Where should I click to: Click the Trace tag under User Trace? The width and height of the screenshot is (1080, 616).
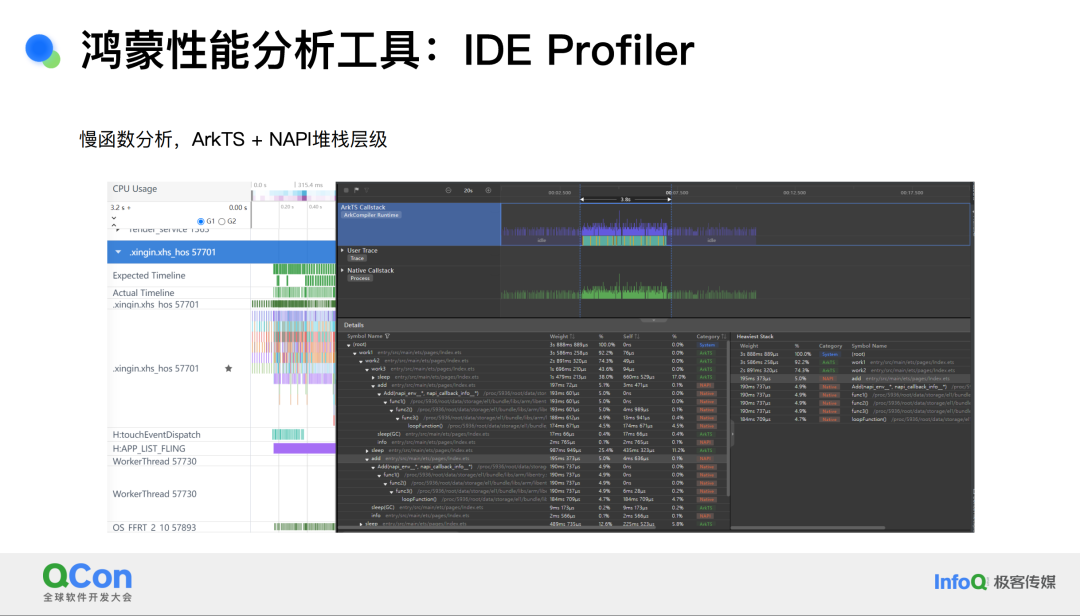click(357, 258)
